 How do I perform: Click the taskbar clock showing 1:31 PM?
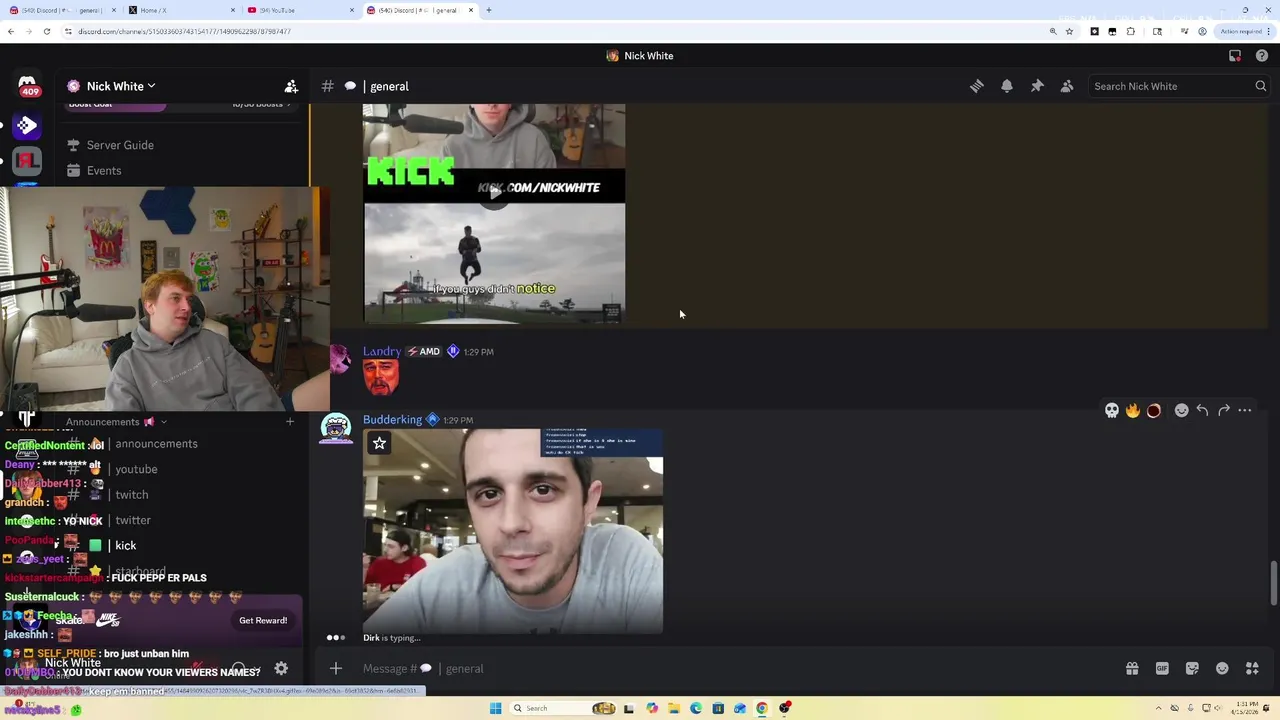click(1246, 708)
